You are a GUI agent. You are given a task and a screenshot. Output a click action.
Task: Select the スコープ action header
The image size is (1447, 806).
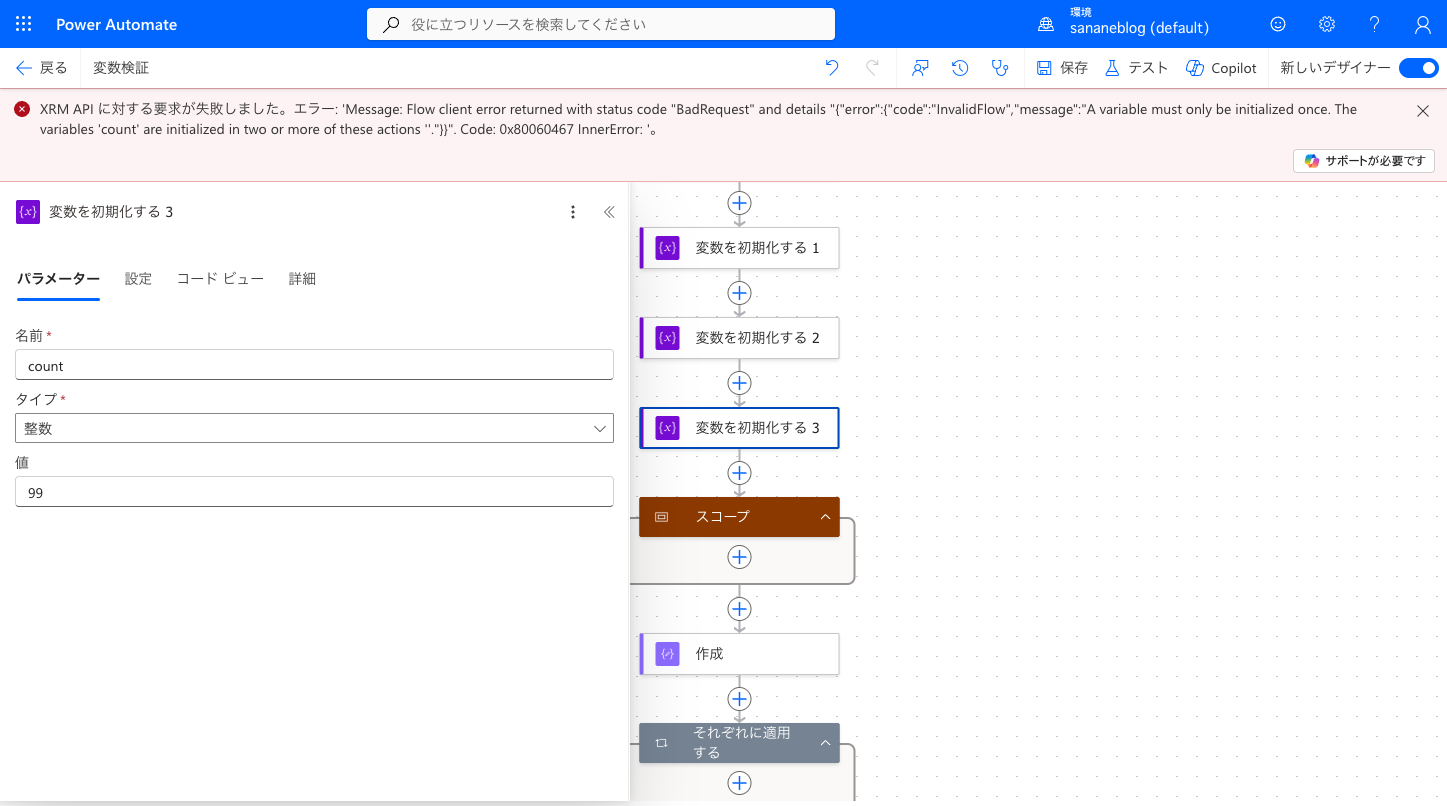click(x=739, y=517)
